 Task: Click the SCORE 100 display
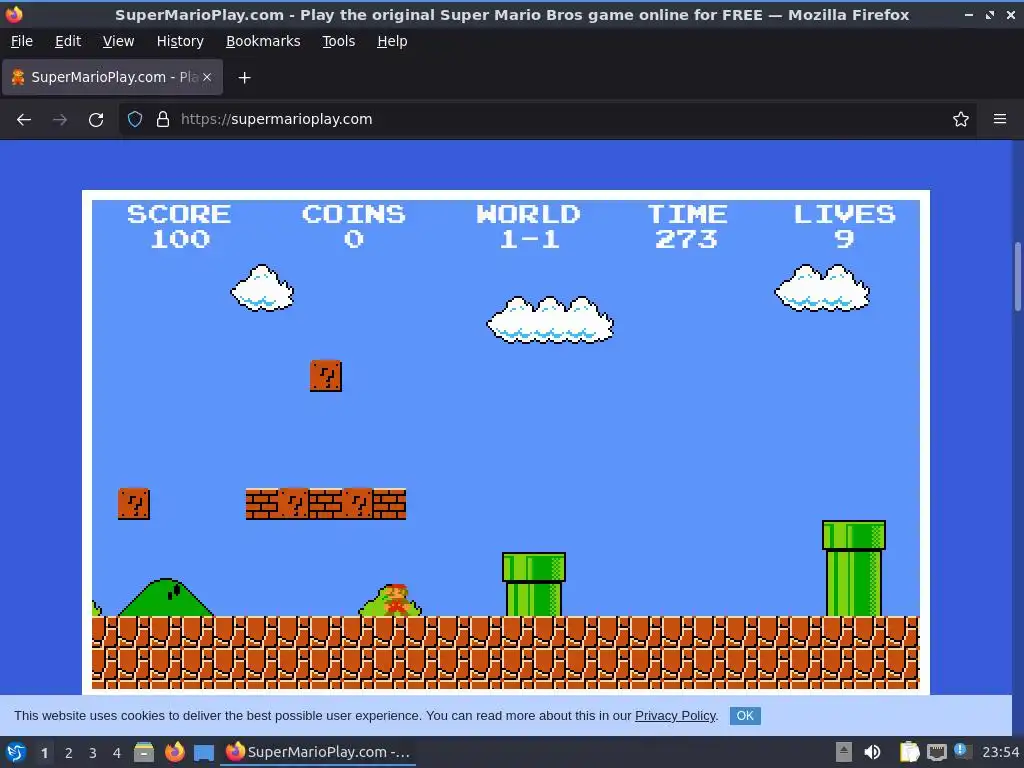pos(179,226)
